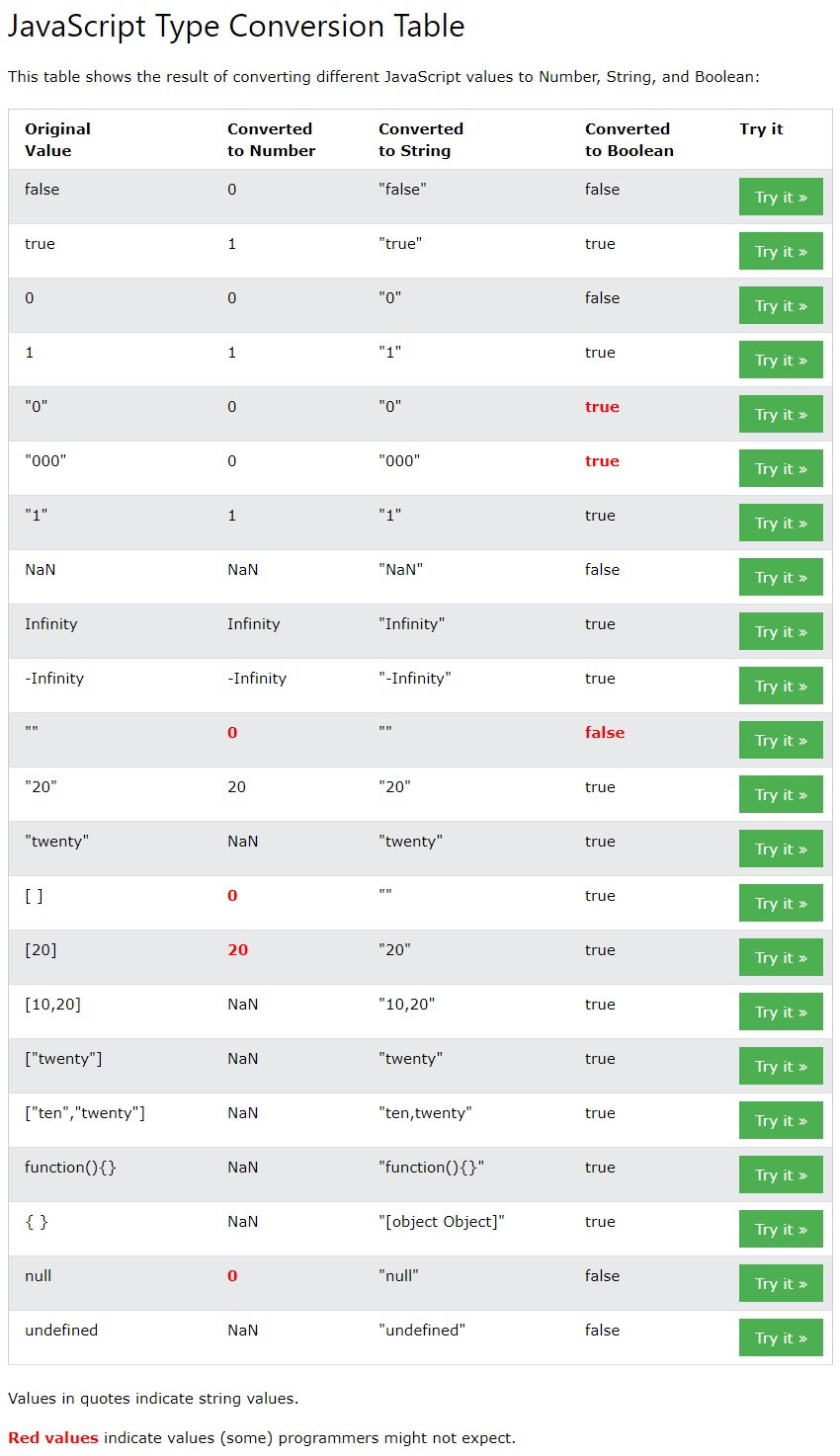Click Try it for -Infinity row
Image resolution: width=840 pixels, height=1456 pixels.
click(x=780, y=687)
